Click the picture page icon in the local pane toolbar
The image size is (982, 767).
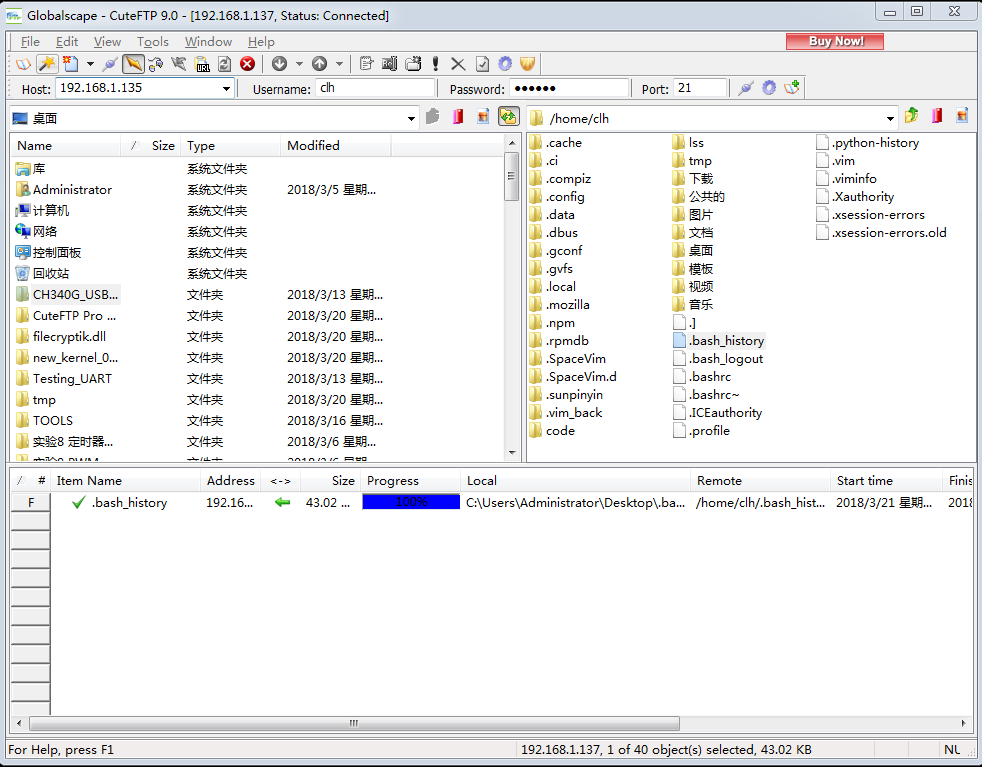(x=483, y=116)
